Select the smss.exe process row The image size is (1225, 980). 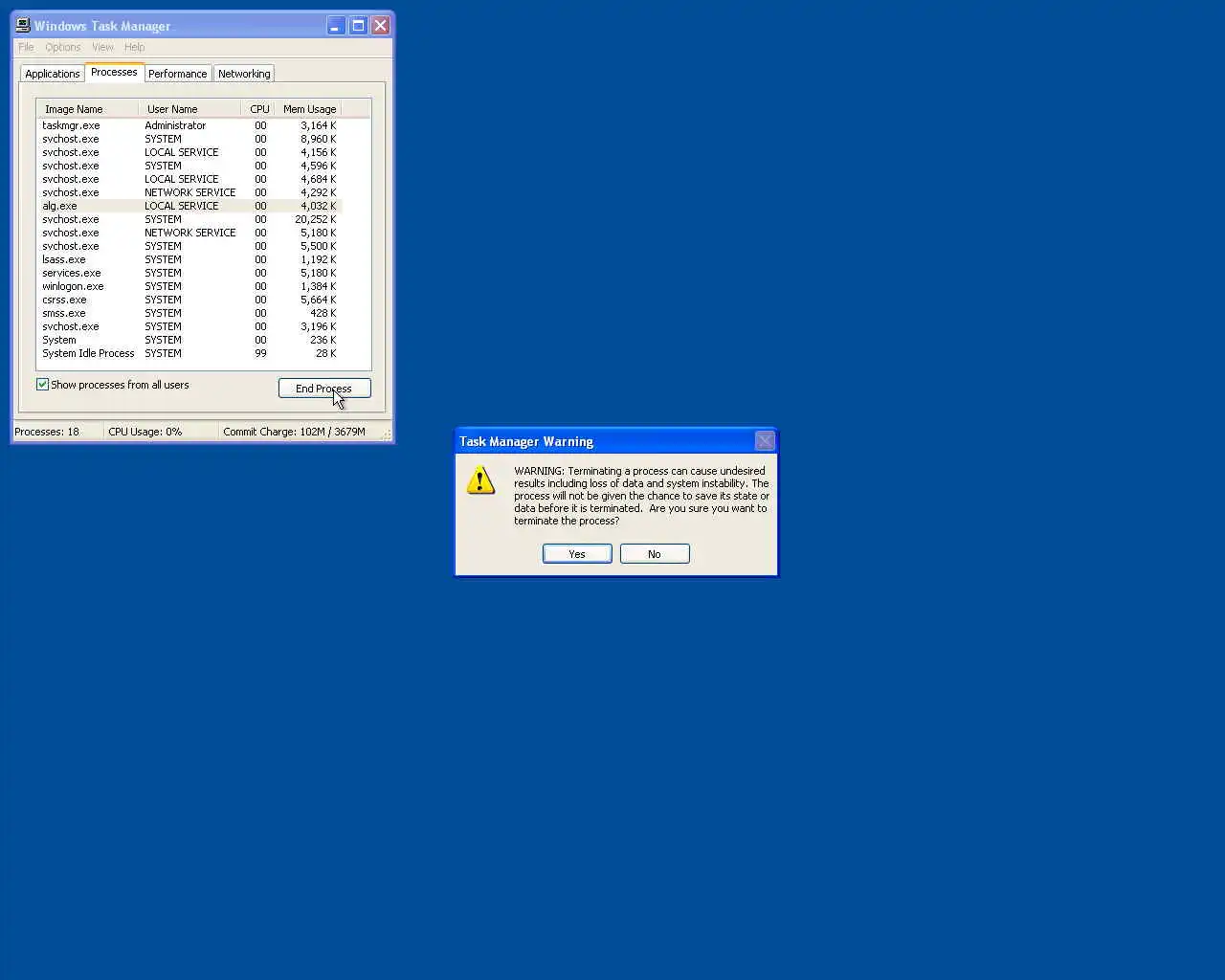click(189, 313)
